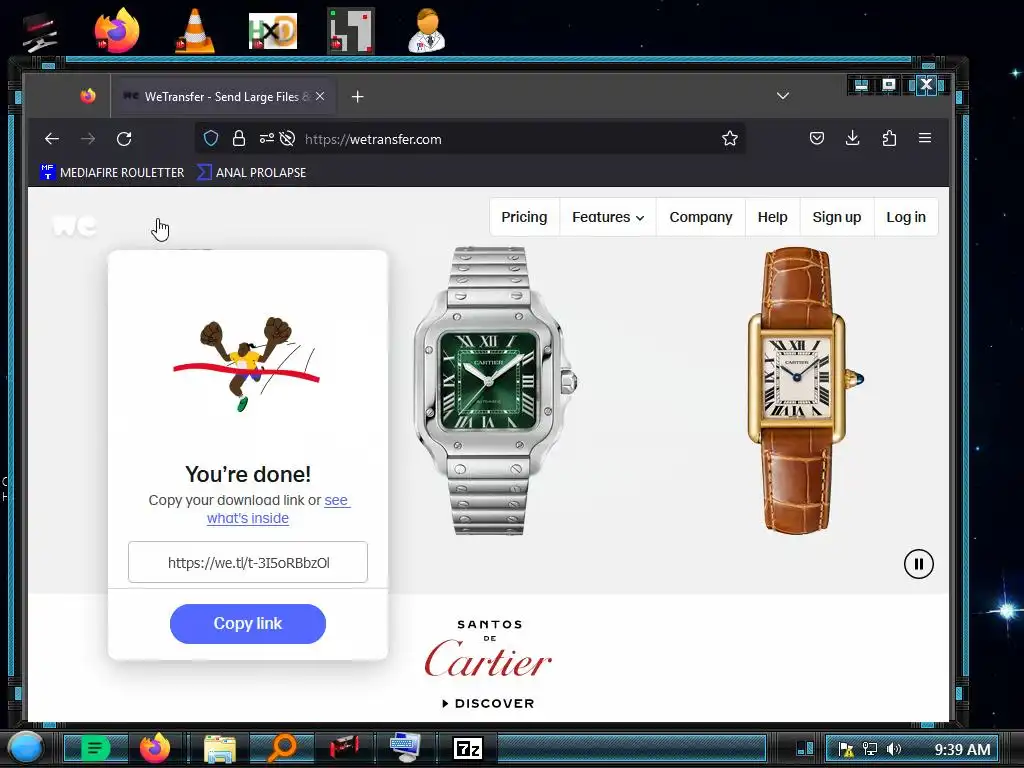Open the red device taskbar icon
1024x768 pixels.
click(x=344, y=748)
